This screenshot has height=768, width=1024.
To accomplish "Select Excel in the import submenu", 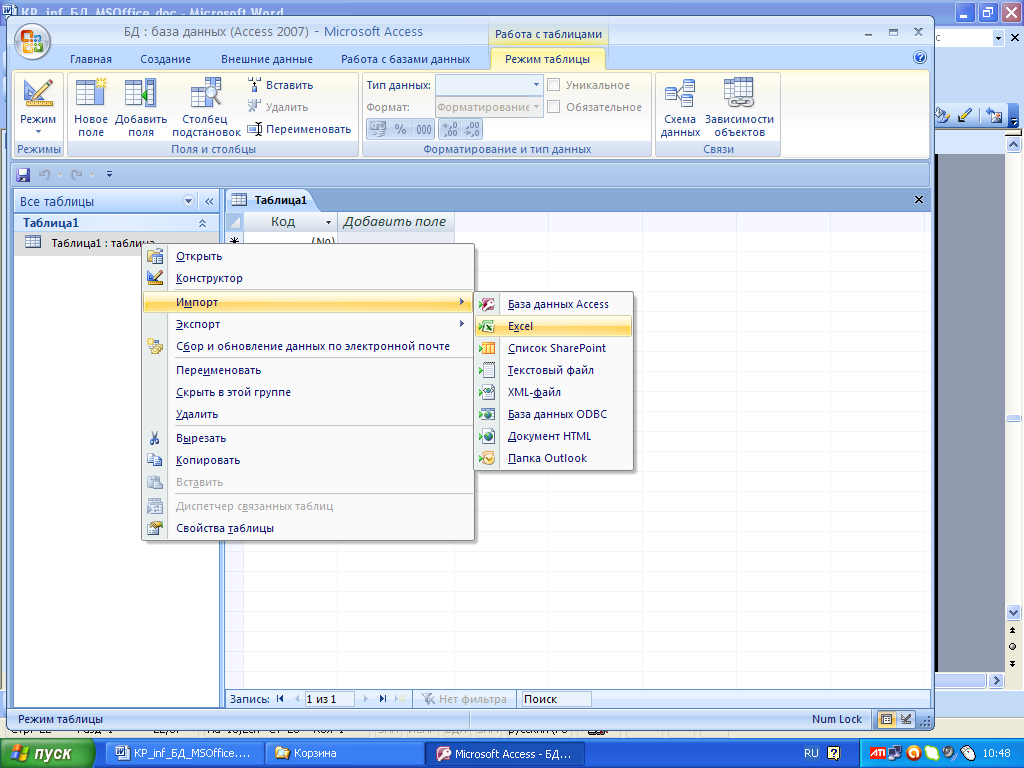I will tap(554, 326).
